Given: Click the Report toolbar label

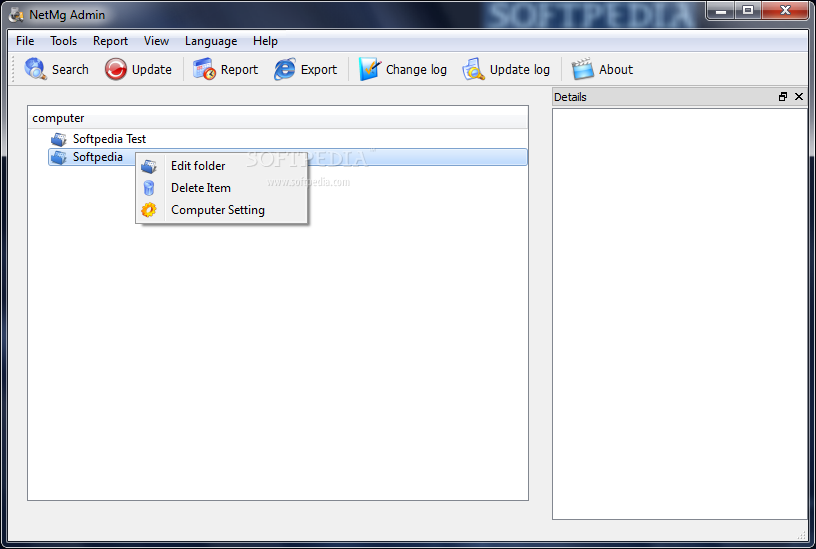Looking at the screenshot, I should point(239,70).
